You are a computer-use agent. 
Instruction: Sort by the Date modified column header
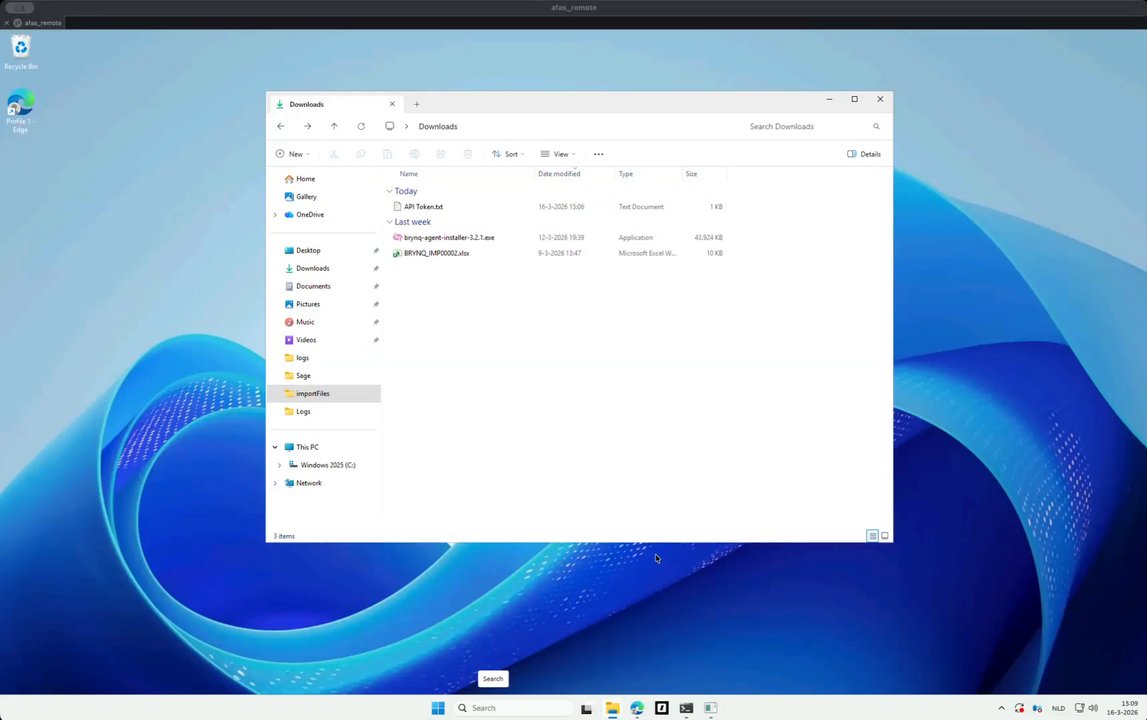[x=559, y=174]
